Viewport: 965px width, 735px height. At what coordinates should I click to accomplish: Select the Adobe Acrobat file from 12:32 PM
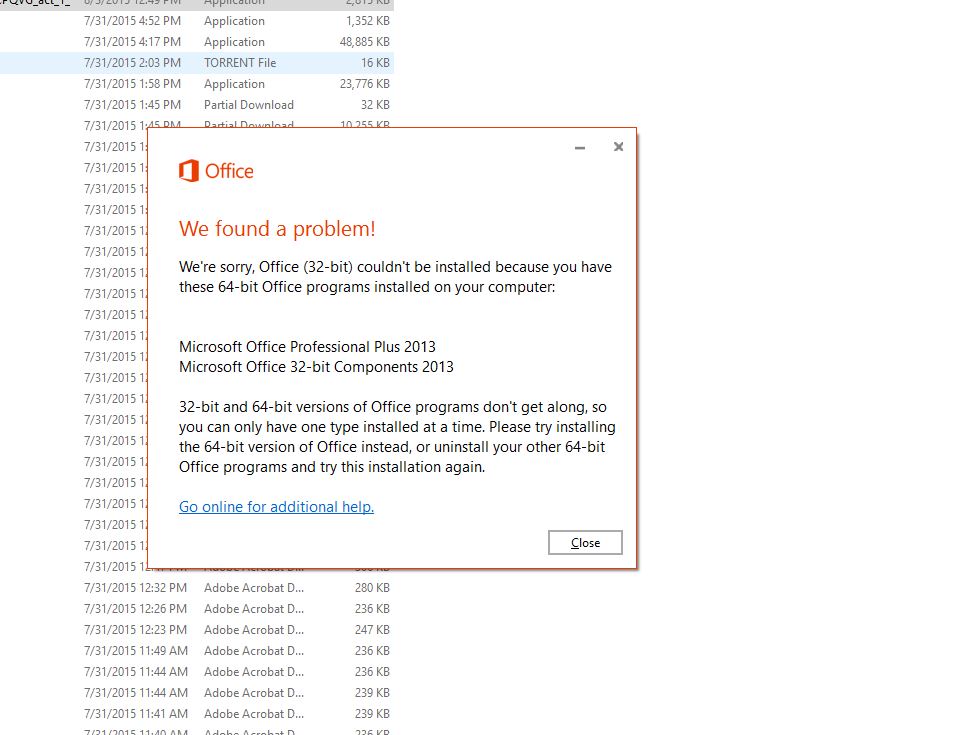click(x=197, y=588)
